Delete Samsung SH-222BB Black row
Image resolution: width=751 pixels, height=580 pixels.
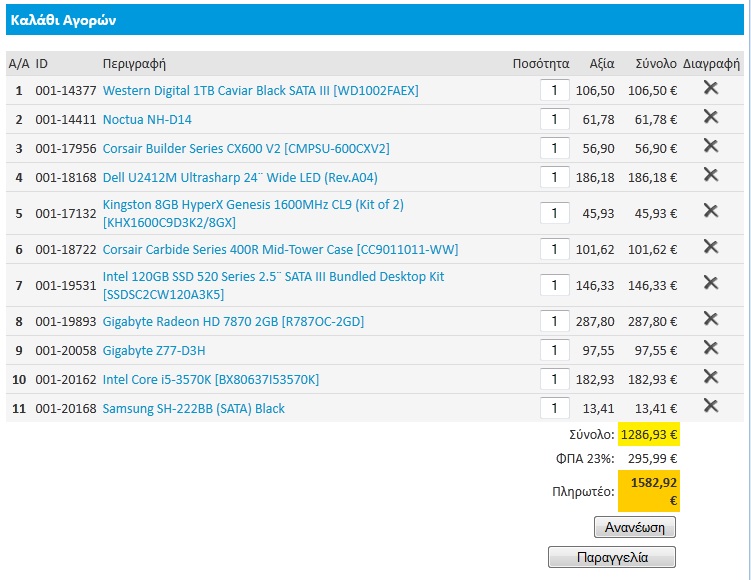[x=711, y=406]
